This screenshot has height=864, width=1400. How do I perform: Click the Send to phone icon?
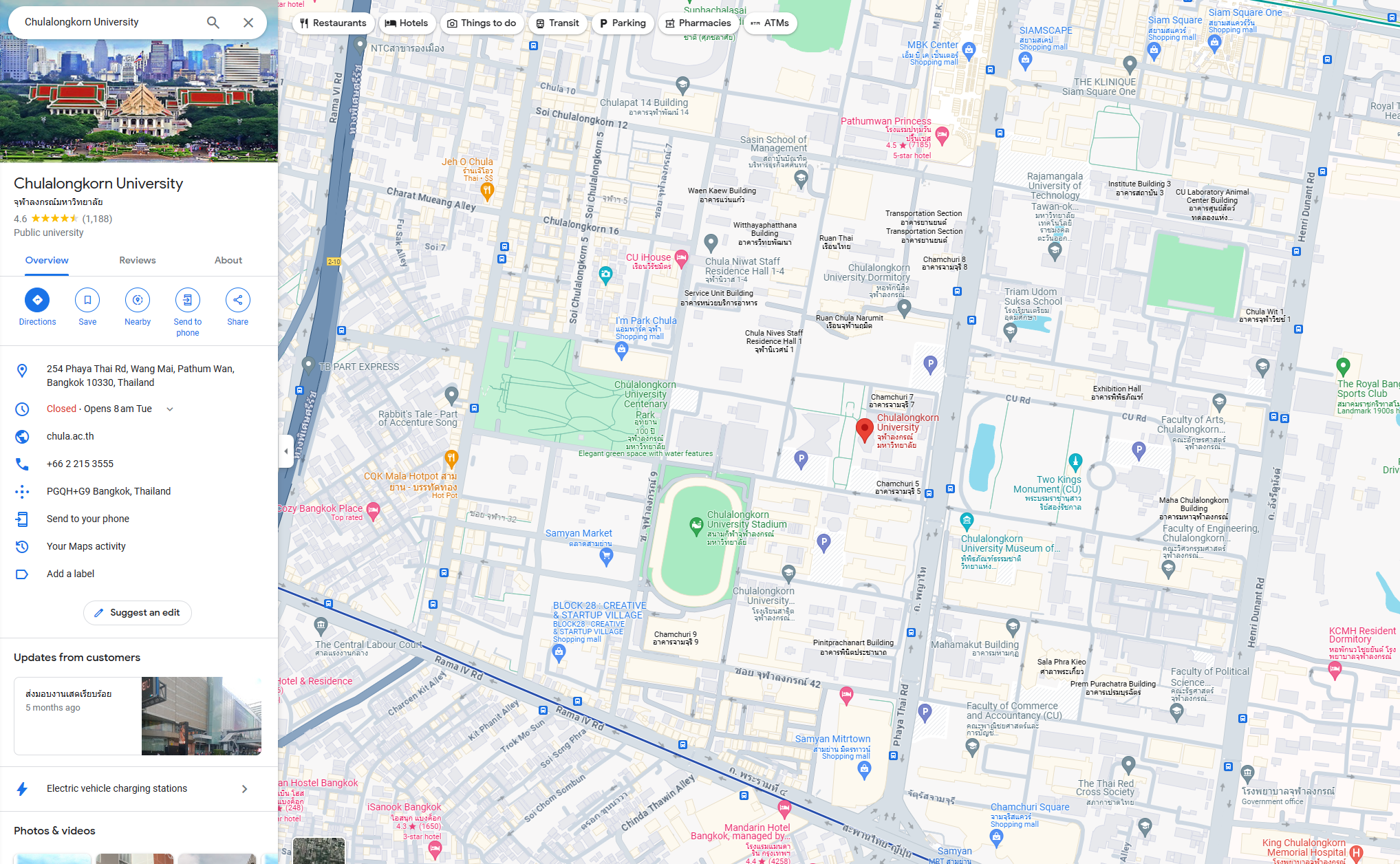(x=188, y=300)
